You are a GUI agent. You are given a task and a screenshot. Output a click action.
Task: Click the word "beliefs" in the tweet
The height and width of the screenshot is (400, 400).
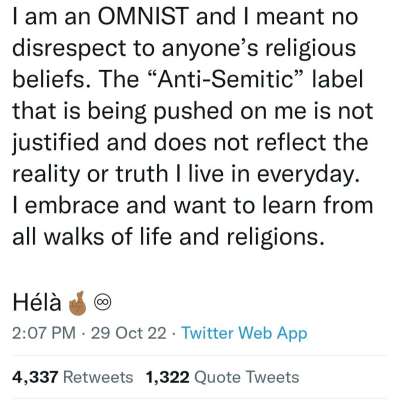(x=53, y=79)
